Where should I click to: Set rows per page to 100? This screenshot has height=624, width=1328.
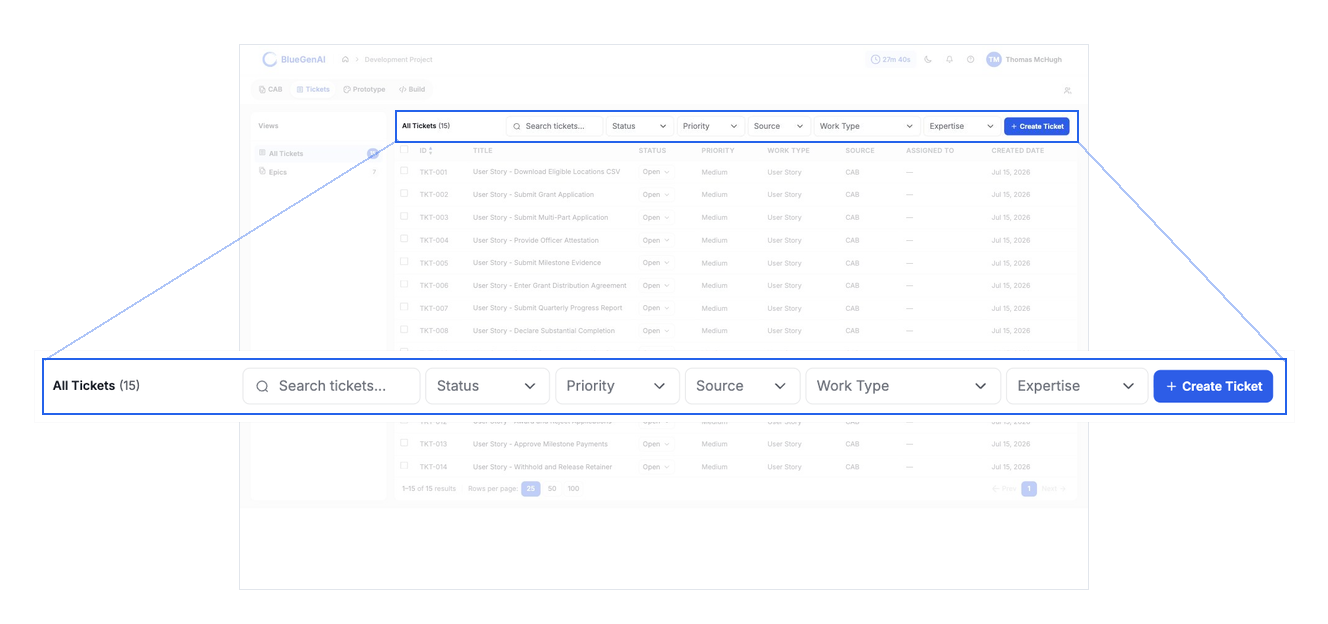(573, 489)
